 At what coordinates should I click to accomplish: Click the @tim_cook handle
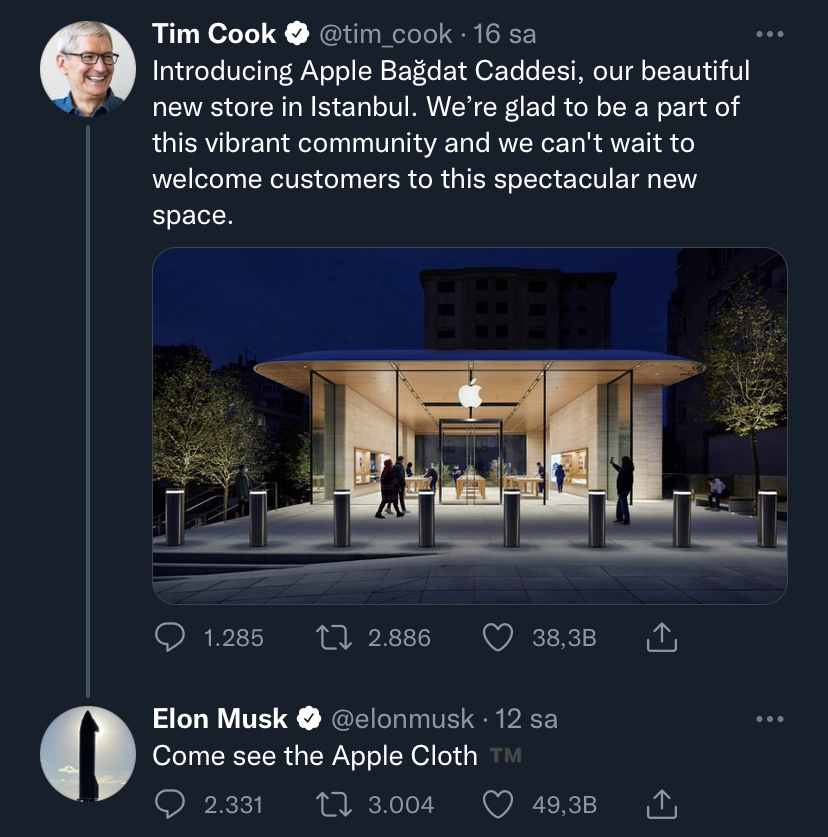coord(385,35)
